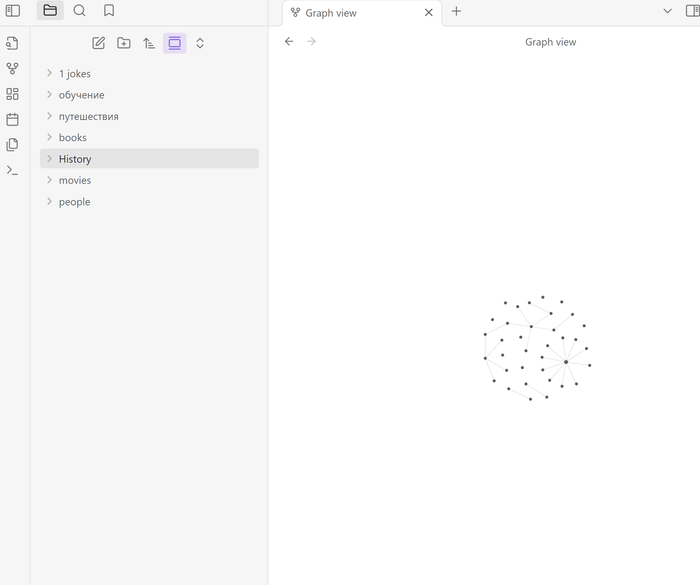This screenshot has width=700, height=585.
Task: Toggle the right sidebar
Action: (x=692, y=11)
